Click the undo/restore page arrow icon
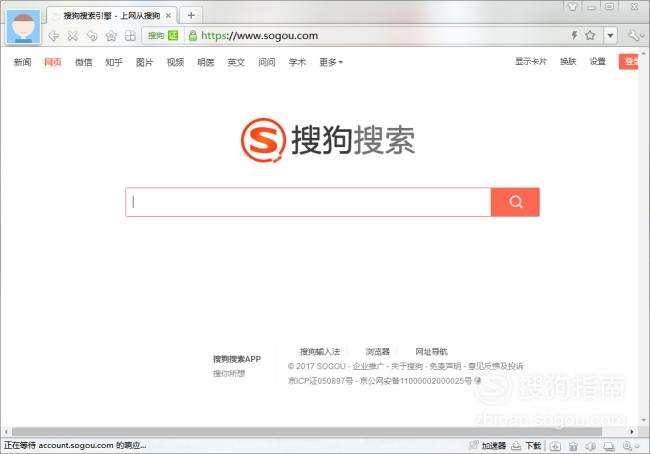The width and height of the screenshot is (650, 454). point(92,36)
